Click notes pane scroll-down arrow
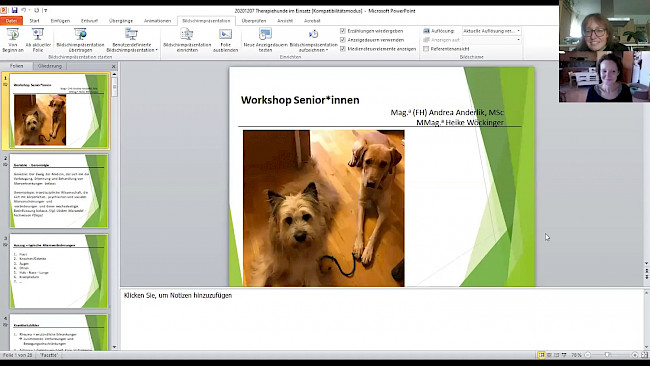The image size is (650, 366). pos(646,347)
